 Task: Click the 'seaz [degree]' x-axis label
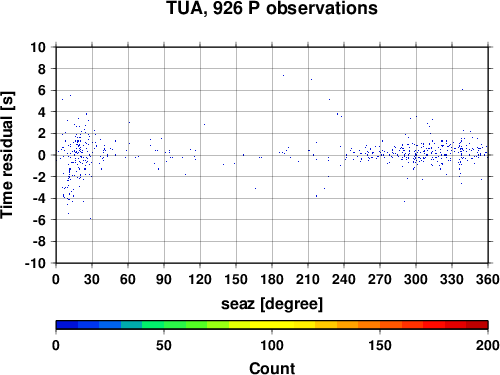coord(272,304)
